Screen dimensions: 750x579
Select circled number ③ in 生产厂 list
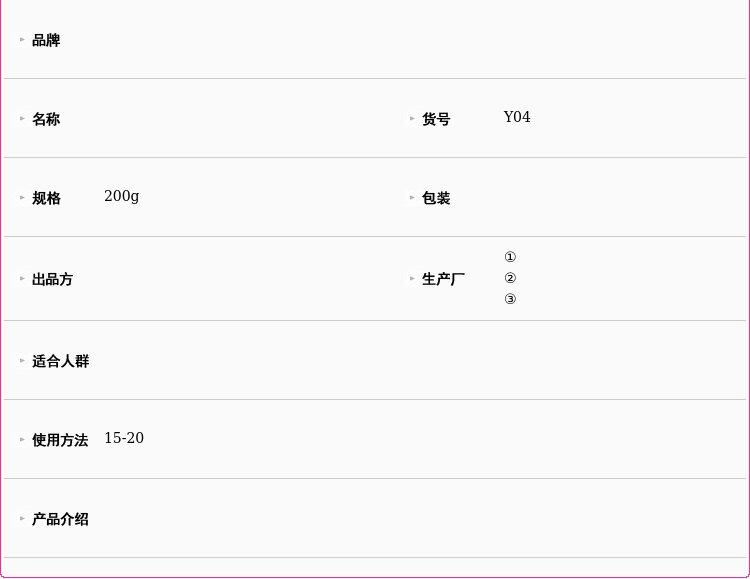tap(510, 299)
